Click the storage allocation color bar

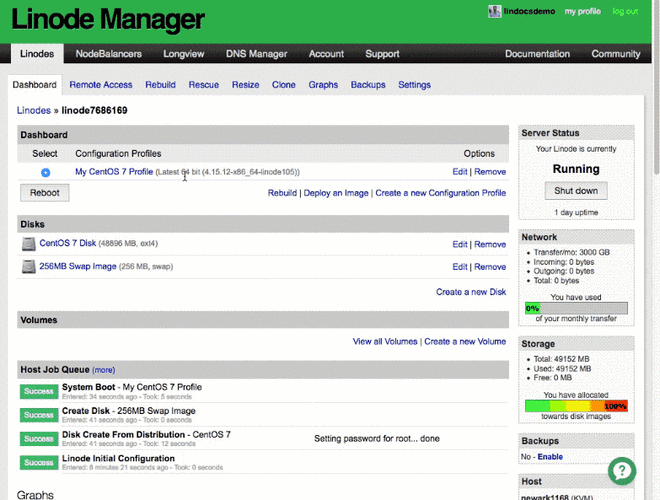(x=576, y=407)
